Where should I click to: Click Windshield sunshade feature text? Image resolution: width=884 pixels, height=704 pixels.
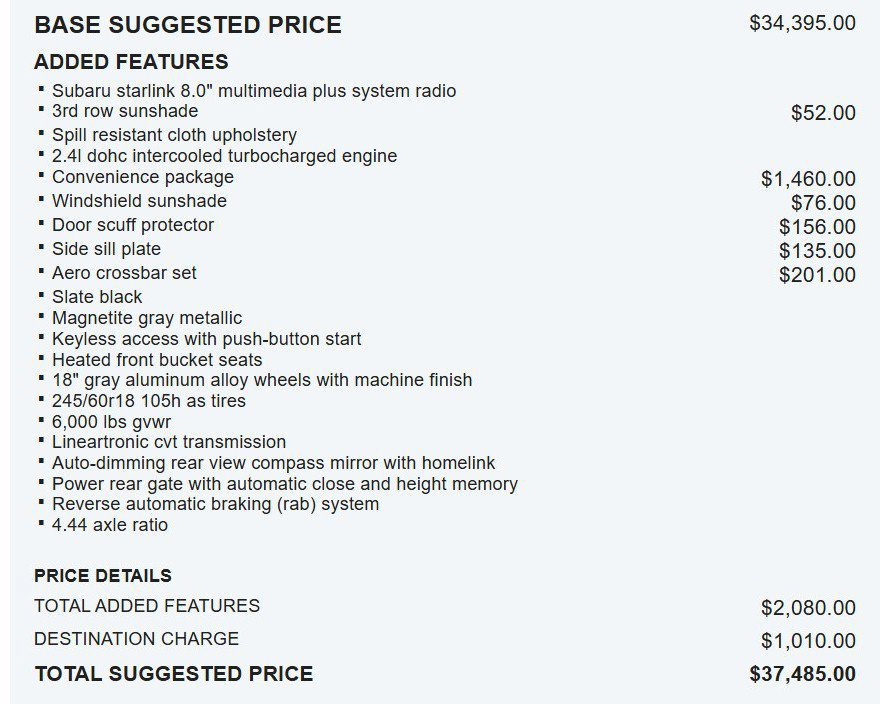point(139,201)
